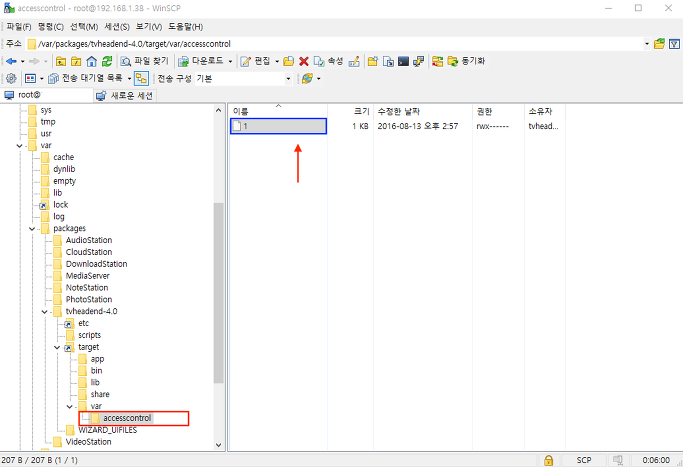Go to the home directory icon
Image resolution: width=683 pixels, height=467 pixels.
91,61
